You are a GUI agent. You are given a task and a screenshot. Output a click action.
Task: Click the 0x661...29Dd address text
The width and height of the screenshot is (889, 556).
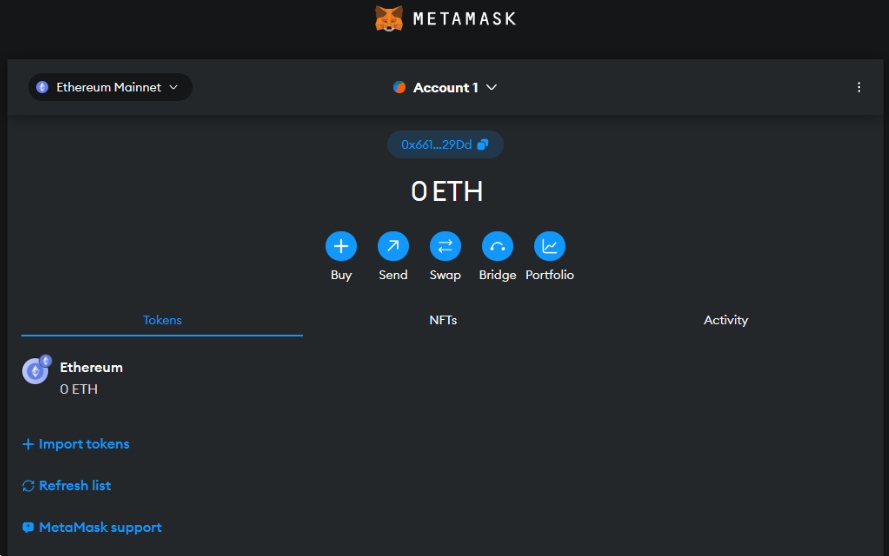(x=436, y=145)
